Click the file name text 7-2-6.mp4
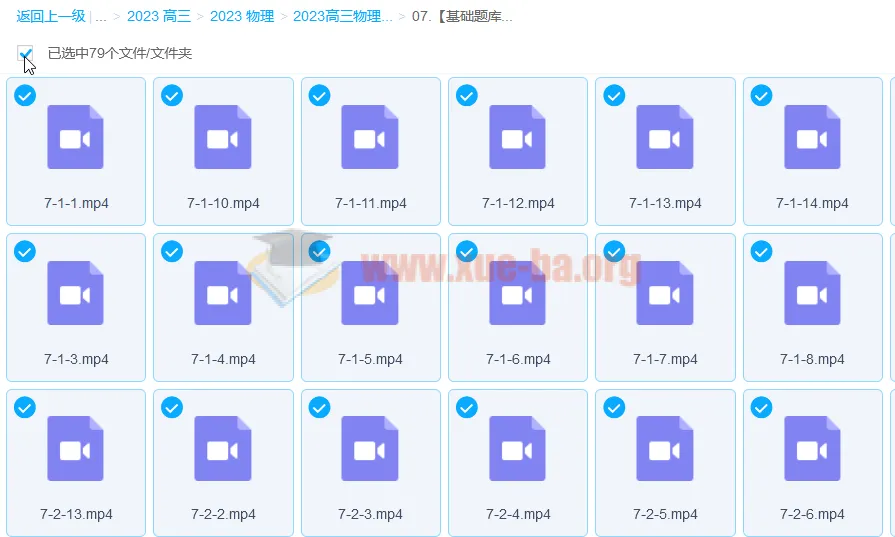The height and width of the screenshot is (537, 895). coord(812,514)
